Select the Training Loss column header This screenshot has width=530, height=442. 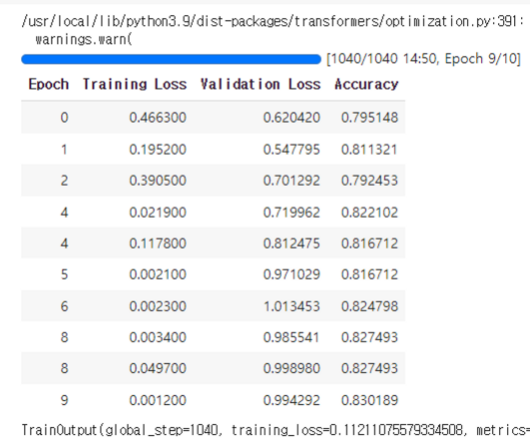(135, 84)
